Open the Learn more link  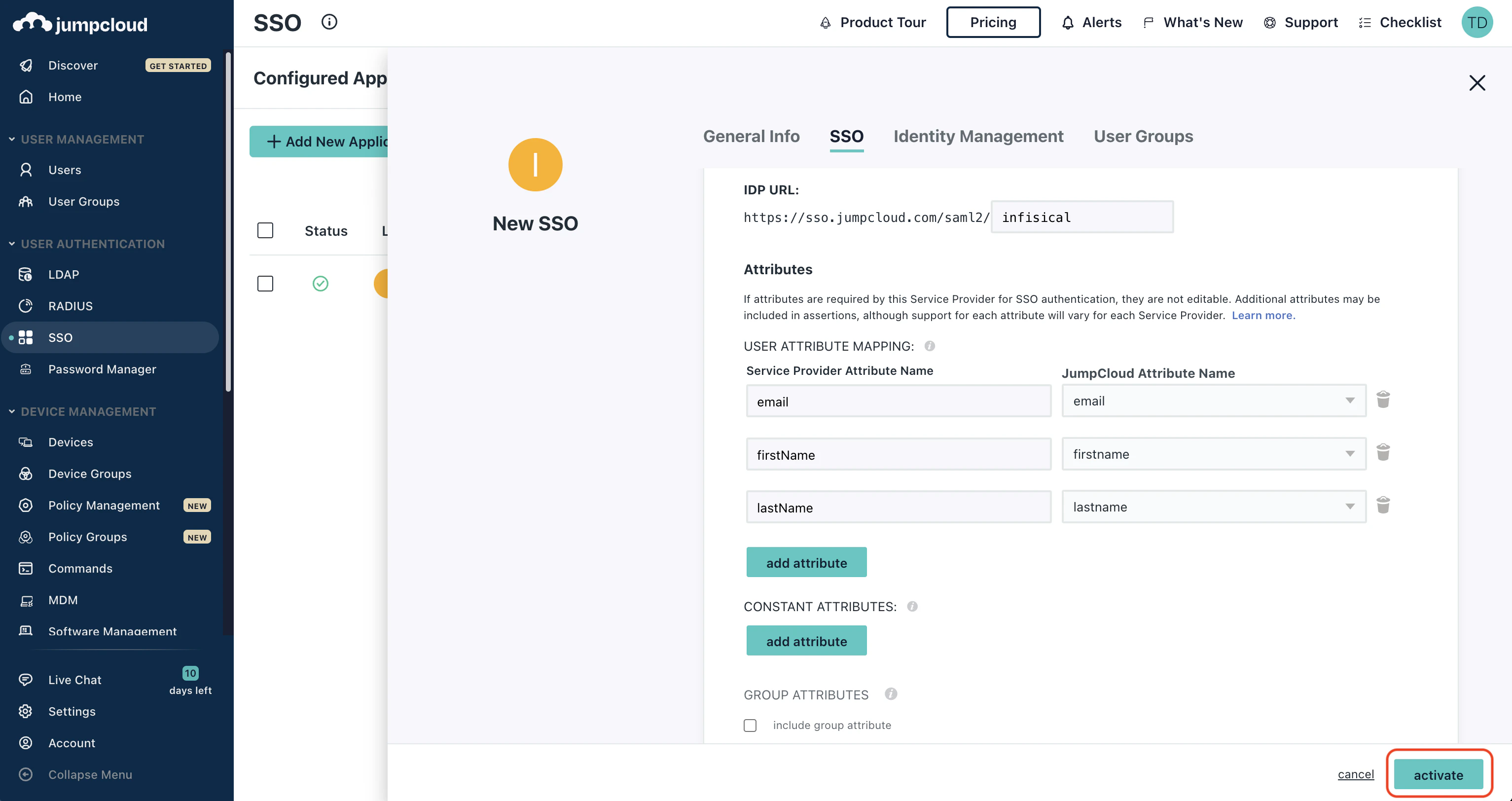1263,315
